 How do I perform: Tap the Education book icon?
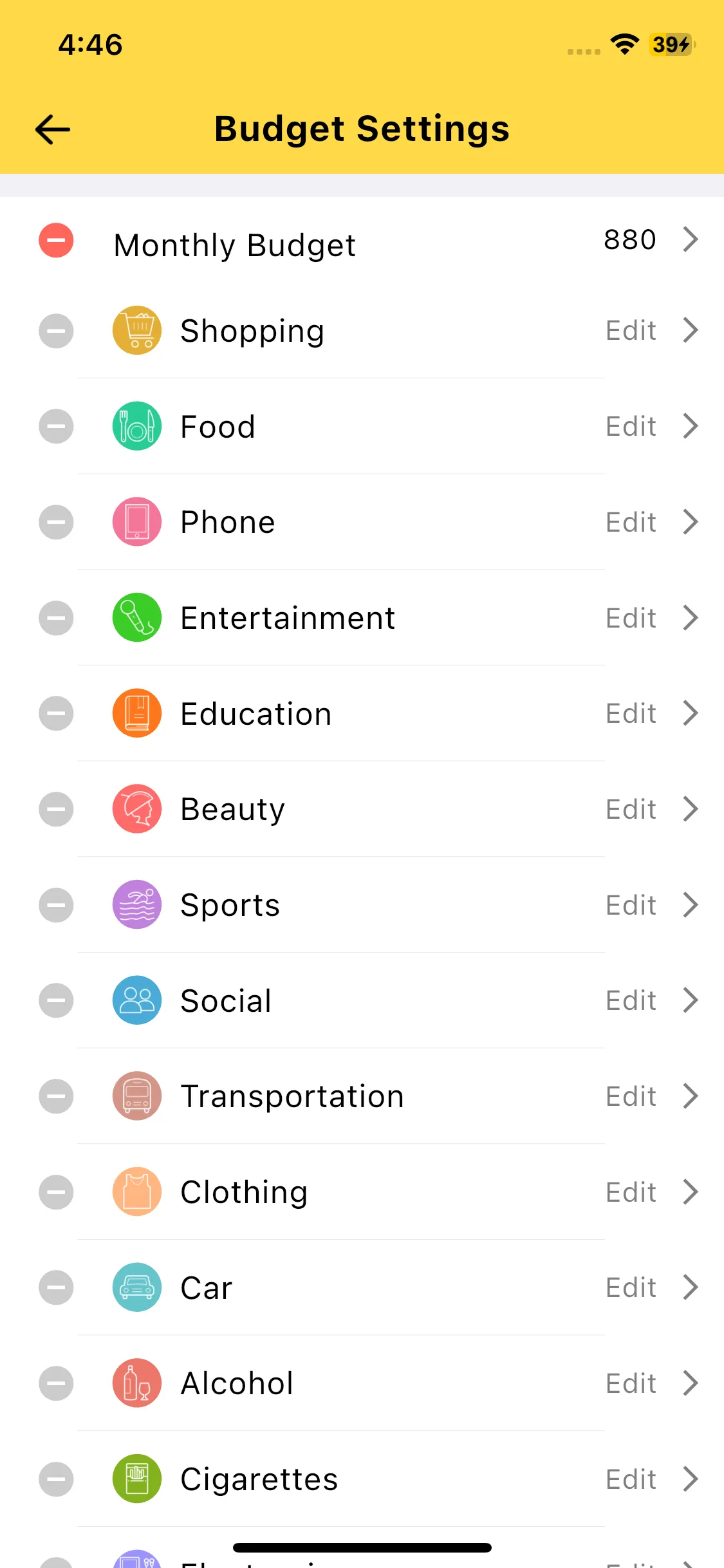pos(136,713)
